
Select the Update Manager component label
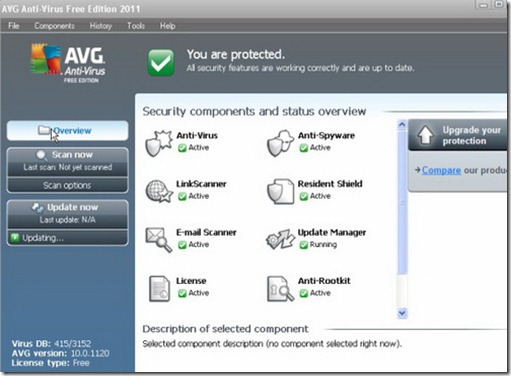(332, 232)
